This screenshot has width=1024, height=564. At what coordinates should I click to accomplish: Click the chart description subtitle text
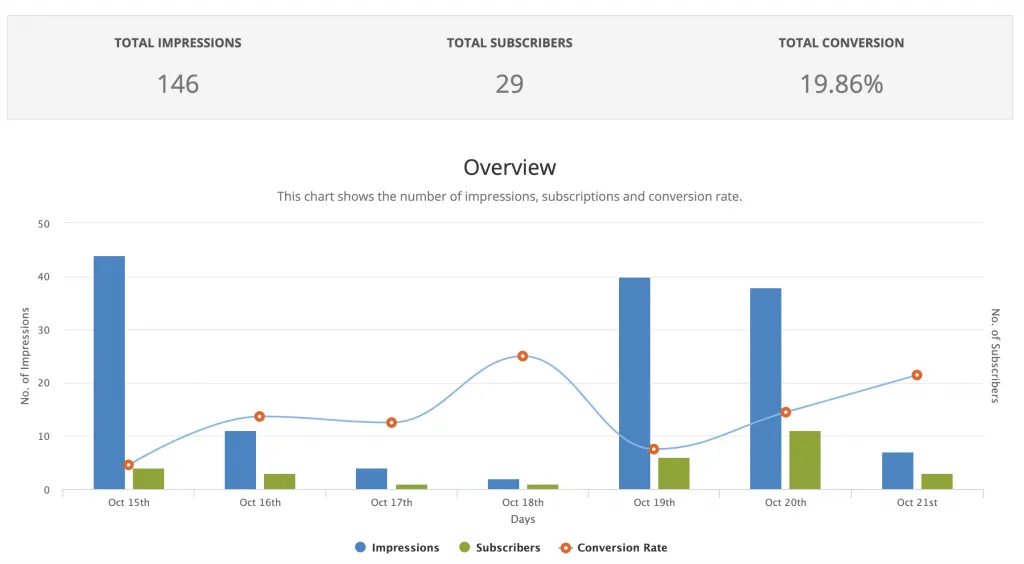pyautogui.click(x=509, y=196)
